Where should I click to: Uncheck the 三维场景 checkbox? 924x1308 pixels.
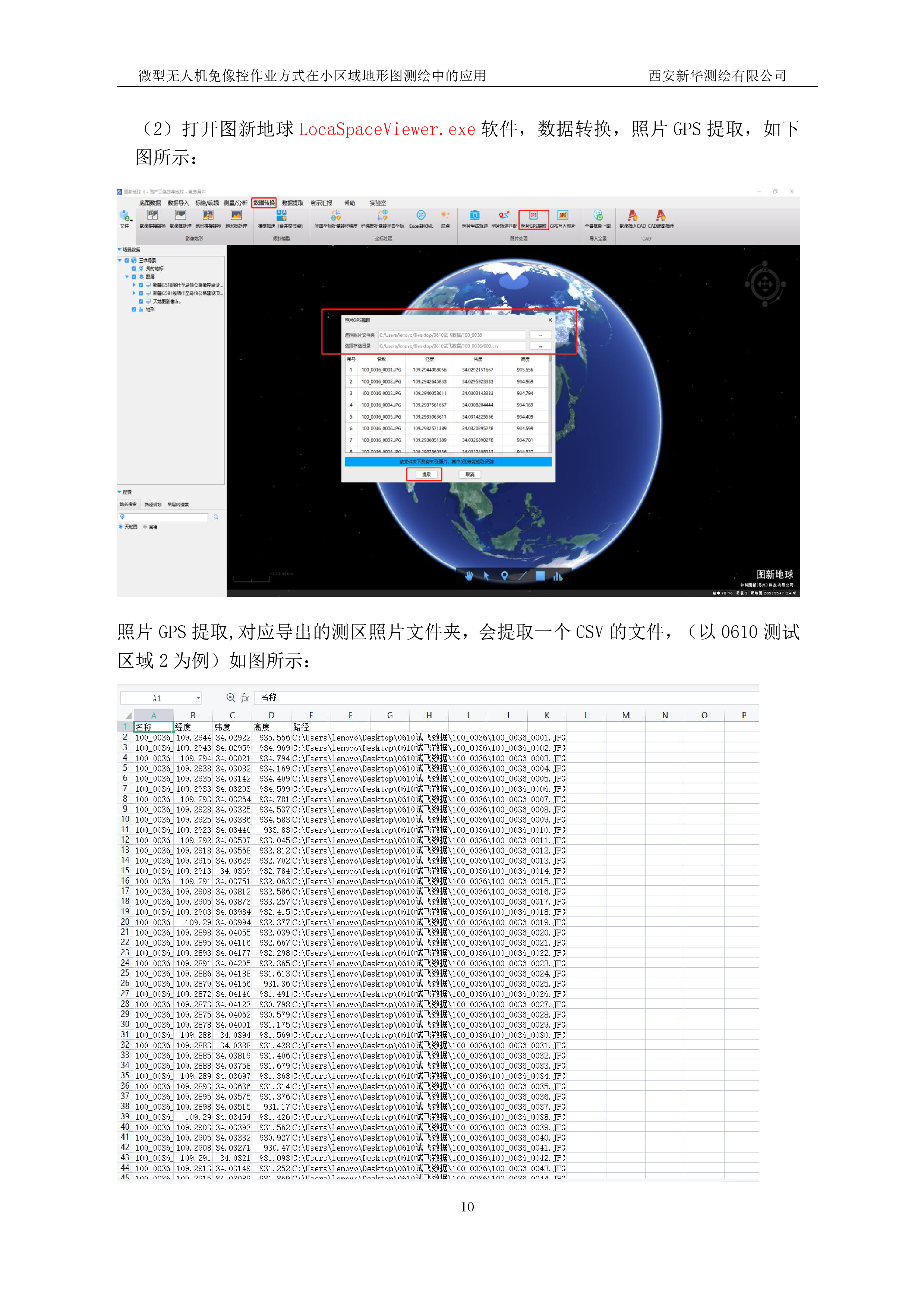pos(127,260)
